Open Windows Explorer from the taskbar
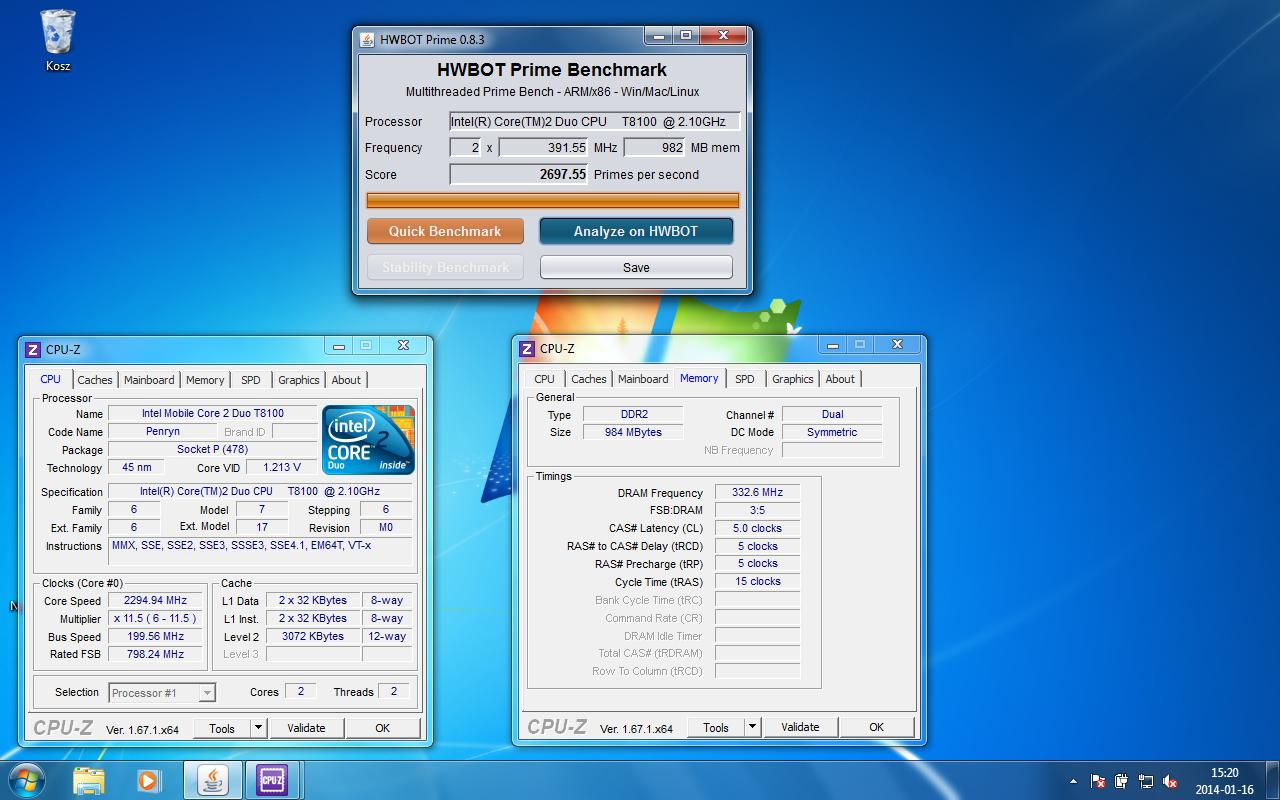Image resolution: width=1280 pixels, height=800 pixels. click(x=88, y=780)
